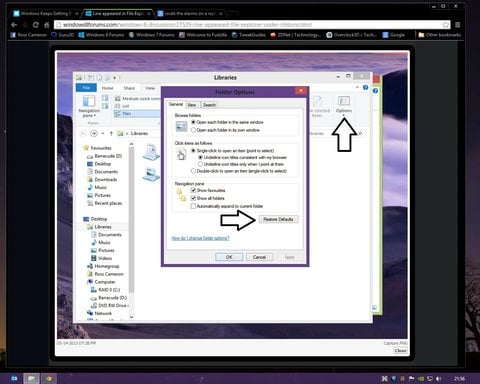The width and height of the screenshot is (480, 384).
Task: Click the Restore Defaults button
Action: [x=278, y=219]
